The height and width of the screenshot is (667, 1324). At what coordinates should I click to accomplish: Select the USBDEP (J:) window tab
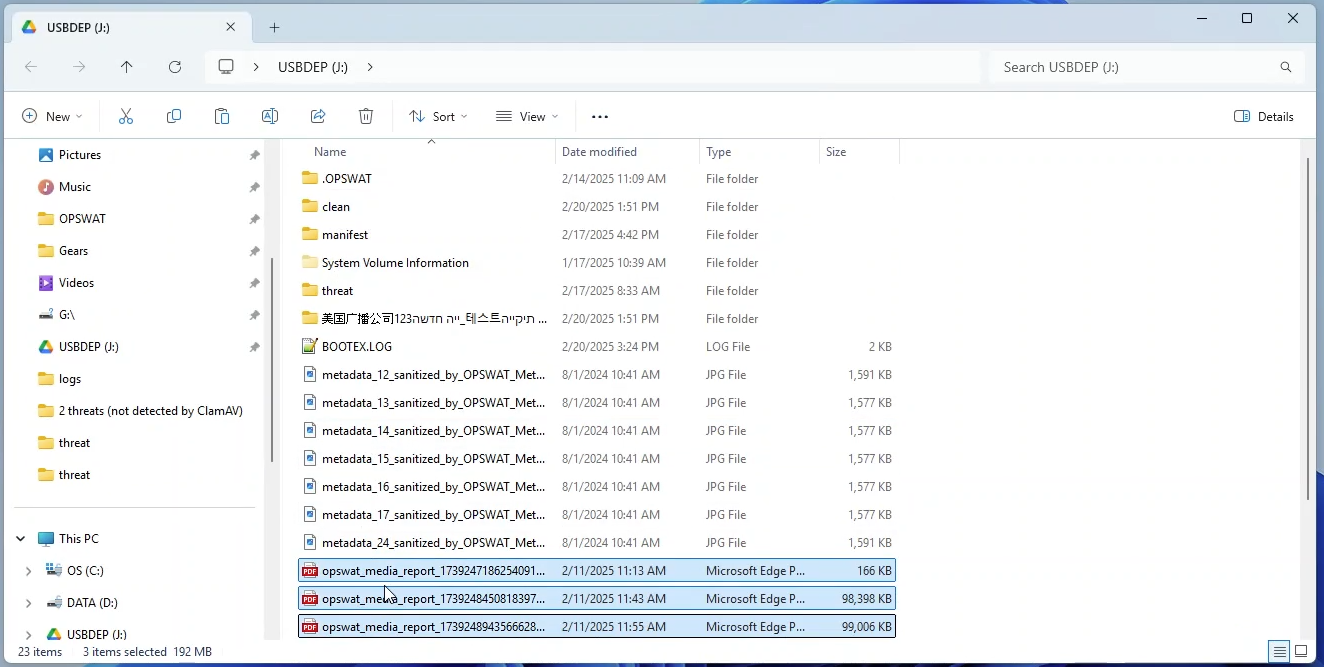click(130, 27)
